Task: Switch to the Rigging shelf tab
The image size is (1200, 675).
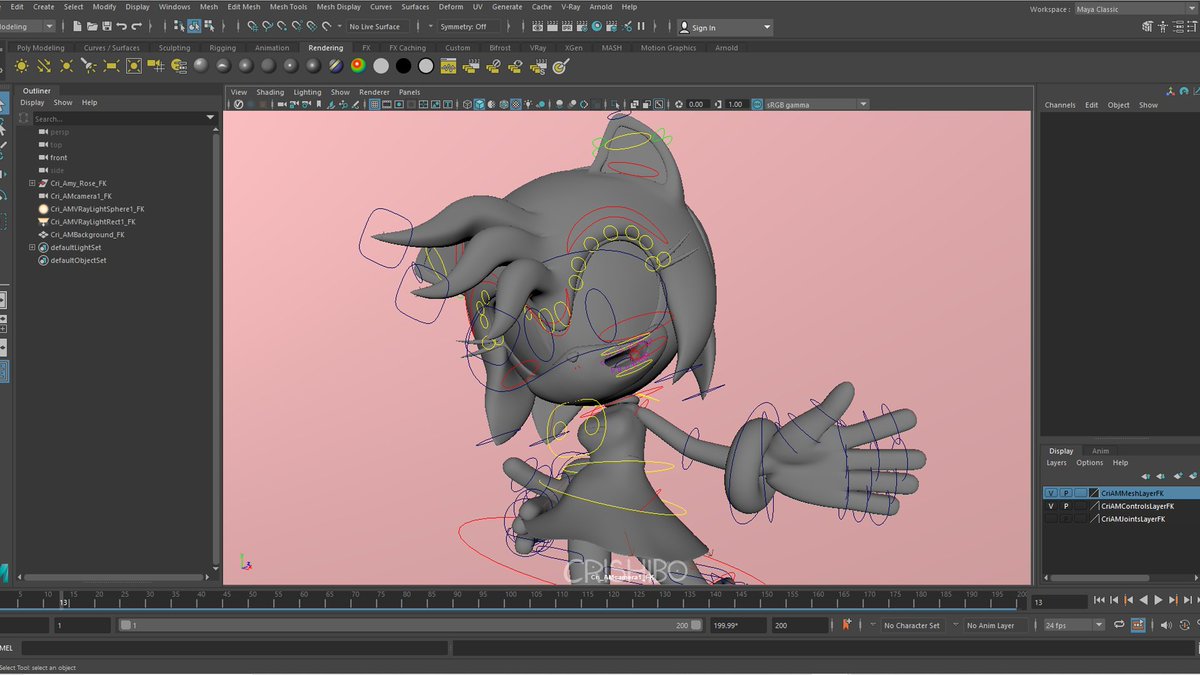Action: pos(222,47)
